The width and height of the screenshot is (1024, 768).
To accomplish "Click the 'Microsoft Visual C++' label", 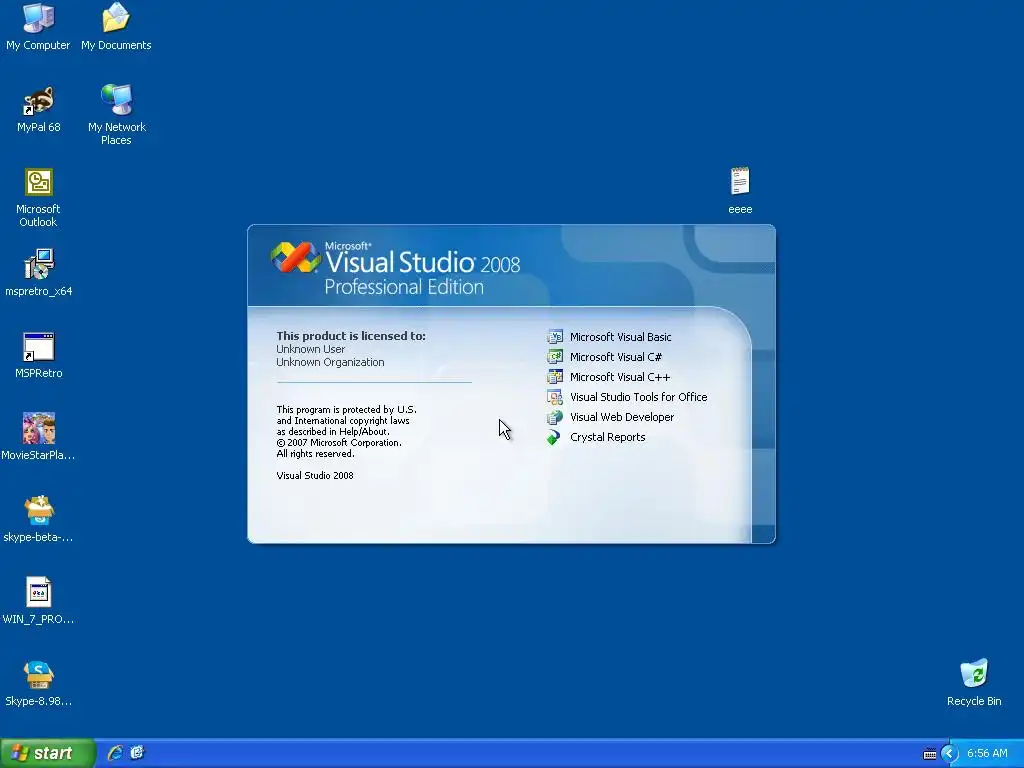I will (620, 377).
